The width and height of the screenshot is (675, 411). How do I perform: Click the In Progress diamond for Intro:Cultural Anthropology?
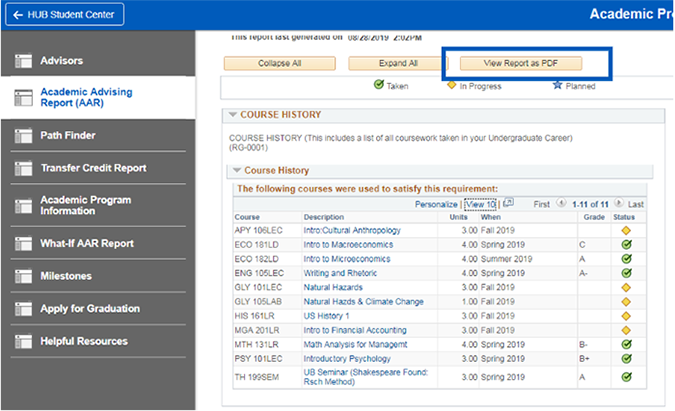pos(627,230)
